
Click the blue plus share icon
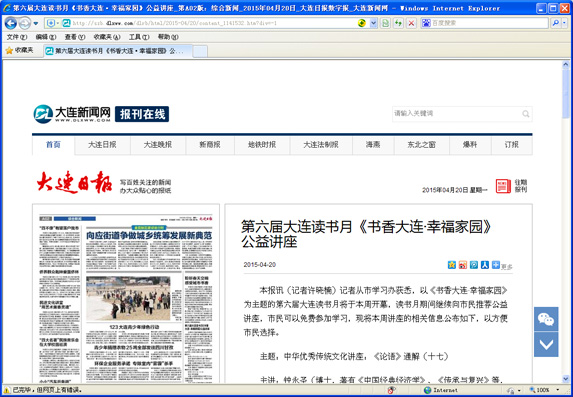point(496,265)
